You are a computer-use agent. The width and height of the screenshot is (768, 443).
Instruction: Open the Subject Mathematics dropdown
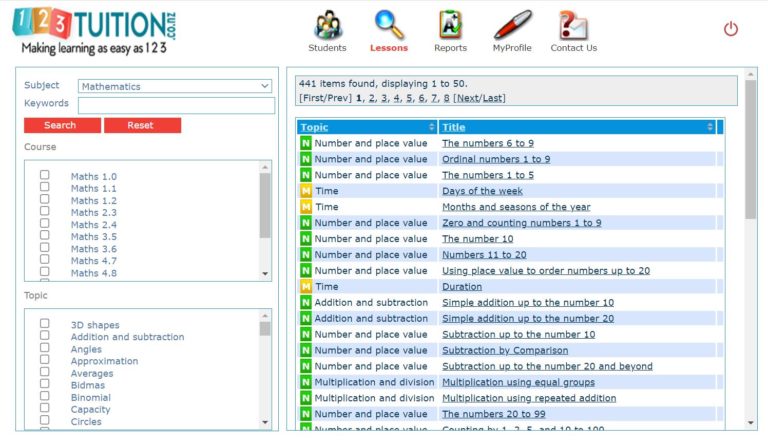point(175,87)
